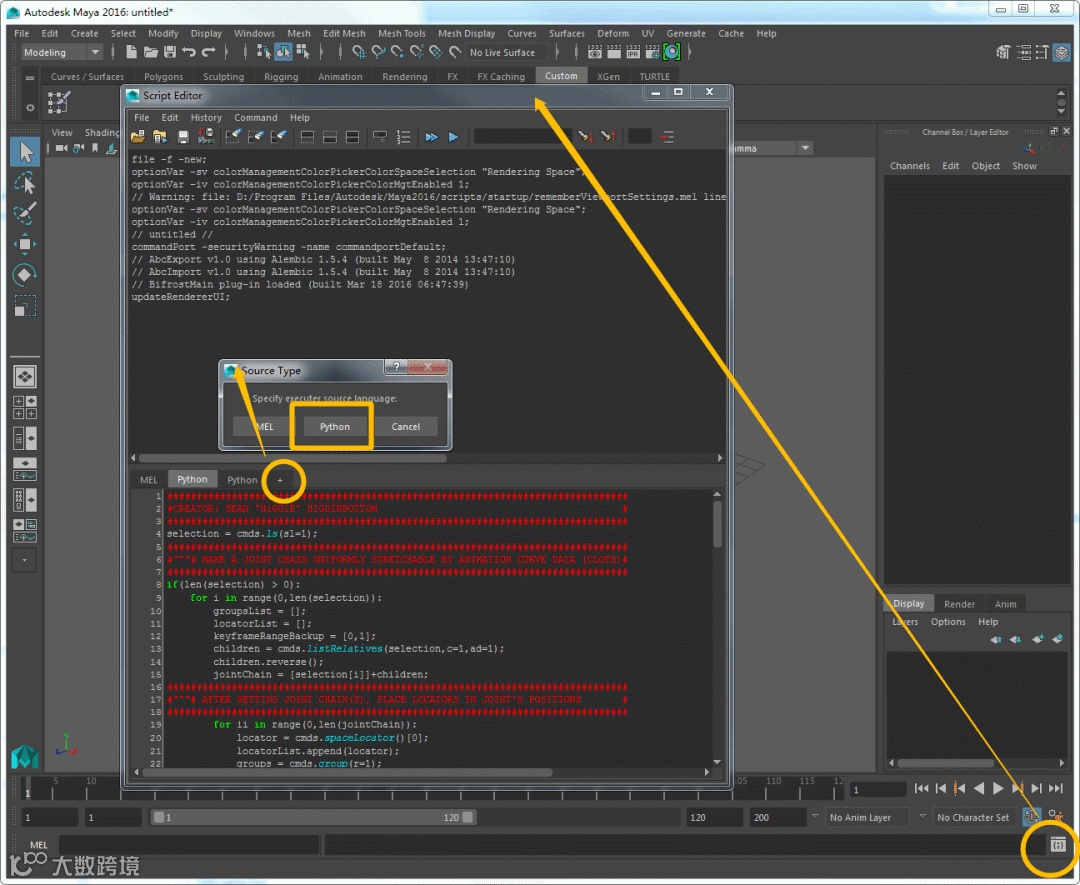This screenshot has width=1080, height=885.
Task: Select the Rotate tool in toolbox
Action: (25, 275)
